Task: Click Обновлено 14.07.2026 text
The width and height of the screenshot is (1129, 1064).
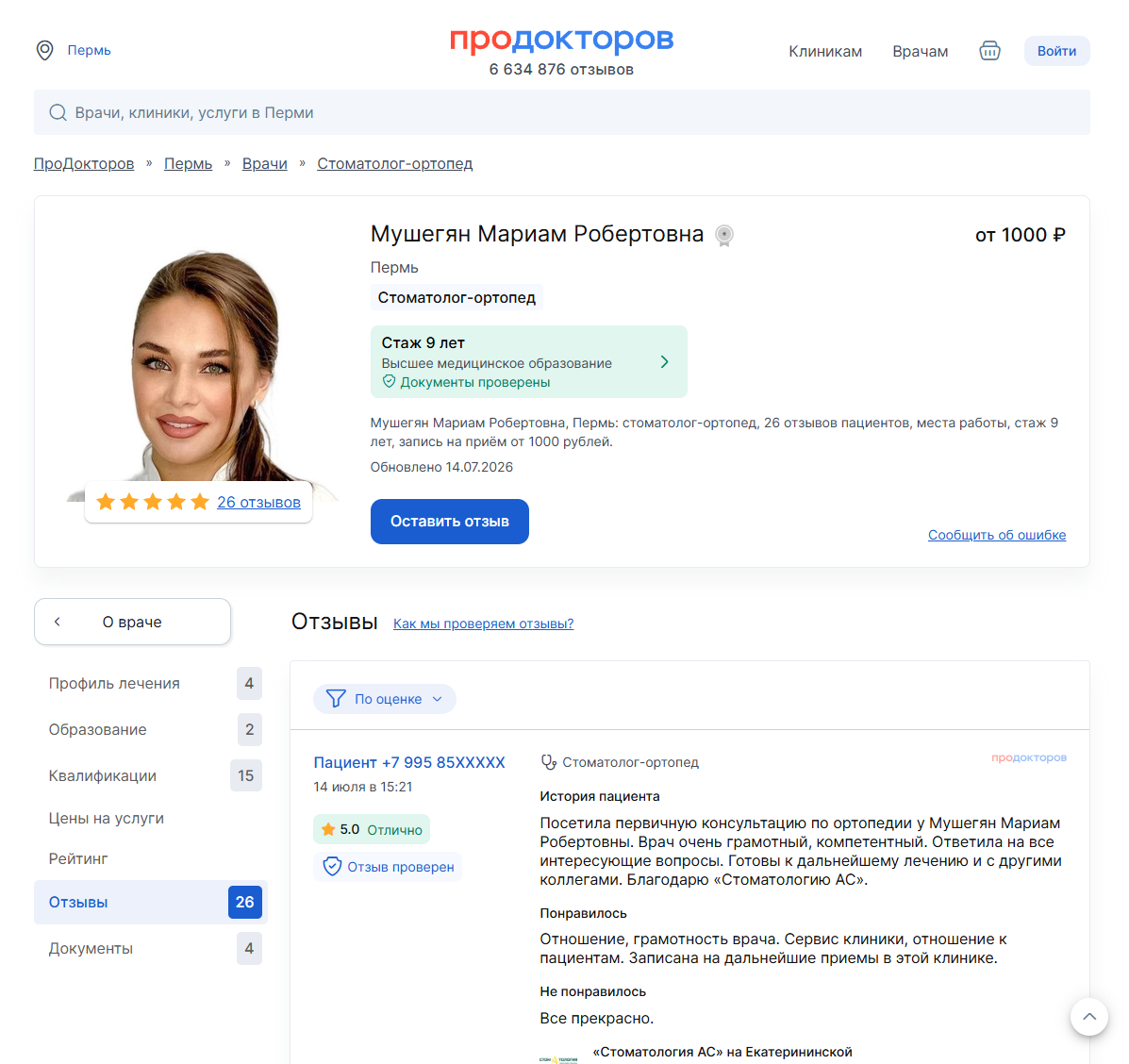Action: coord(441,467)
